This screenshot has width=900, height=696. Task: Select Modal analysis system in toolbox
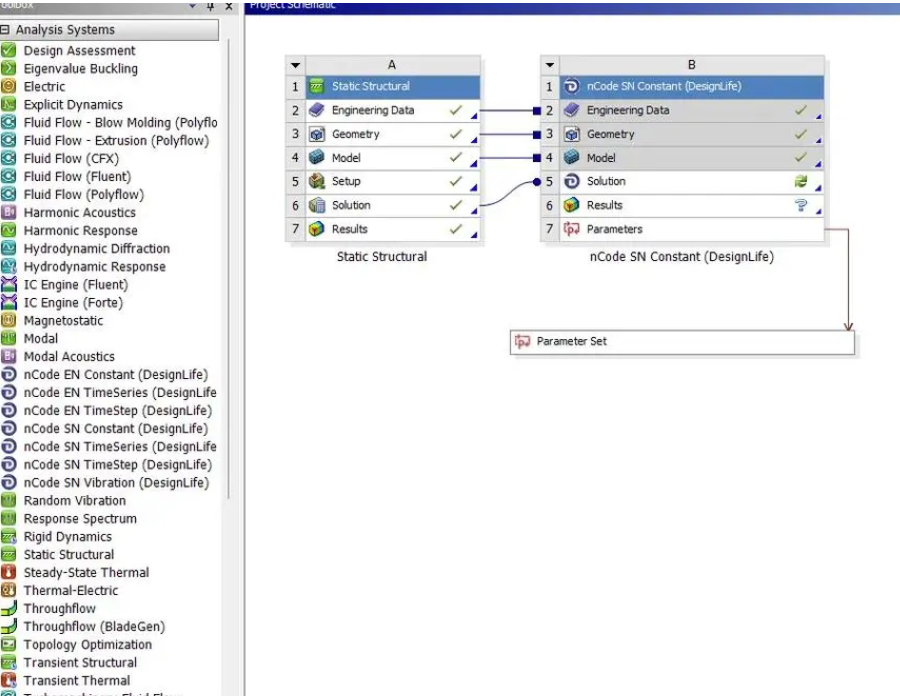coord(42,338)
